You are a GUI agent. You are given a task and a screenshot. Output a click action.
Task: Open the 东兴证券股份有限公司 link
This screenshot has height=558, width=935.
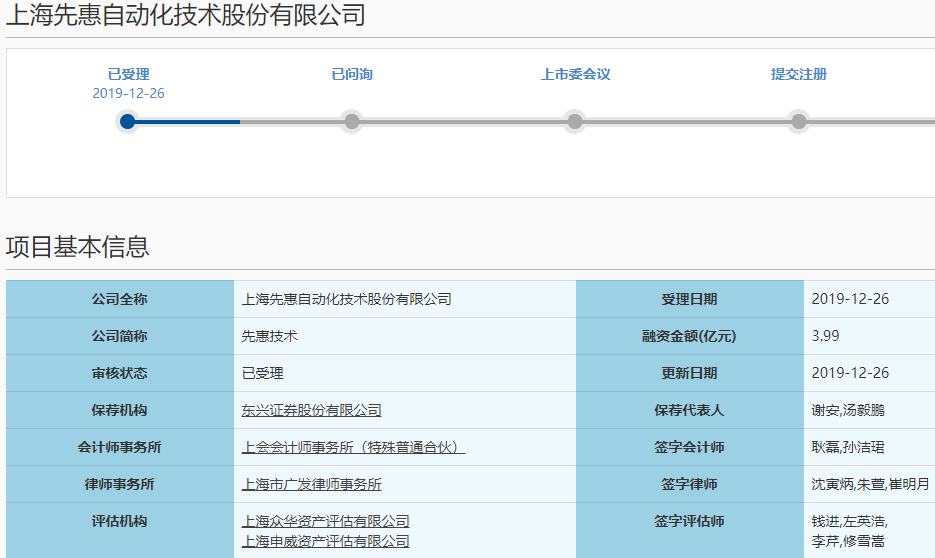click(311, 410)
